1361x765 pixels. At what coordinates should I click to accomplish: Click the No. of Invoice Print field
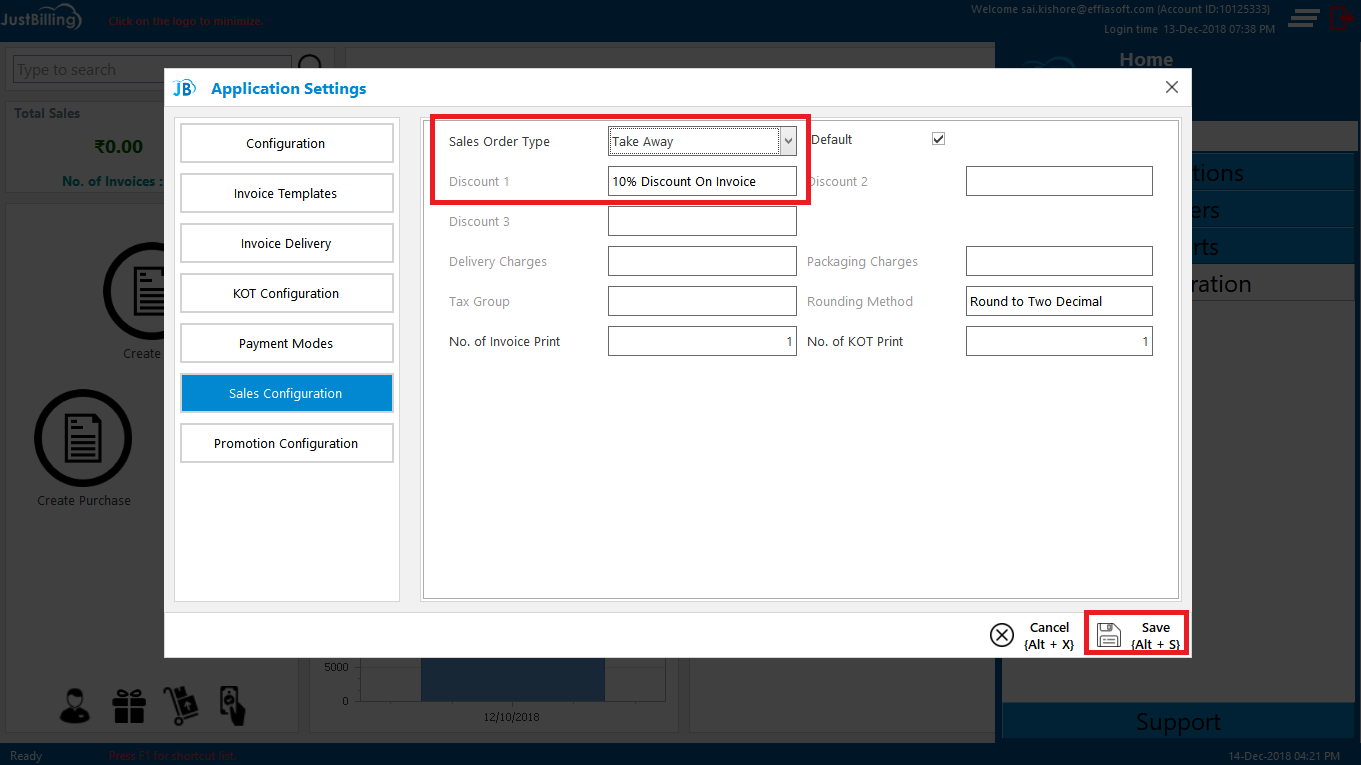click(x=702, y=341)
